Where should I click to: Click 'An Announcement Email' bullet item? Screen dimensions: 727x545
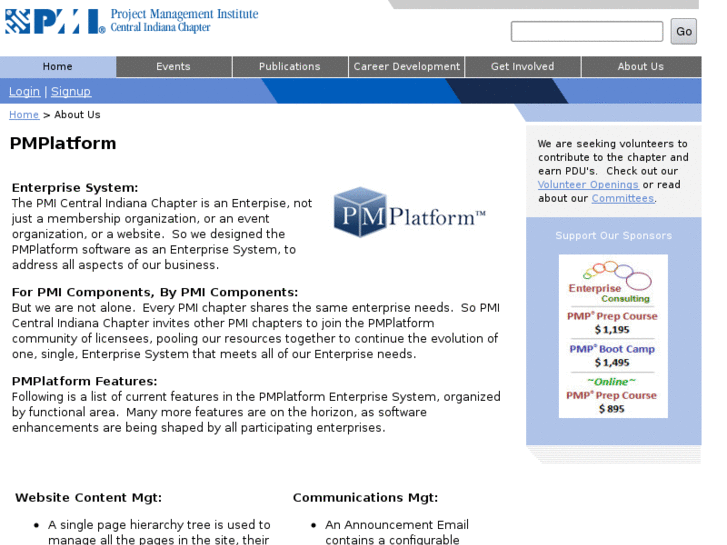click(x=397, y=532)
